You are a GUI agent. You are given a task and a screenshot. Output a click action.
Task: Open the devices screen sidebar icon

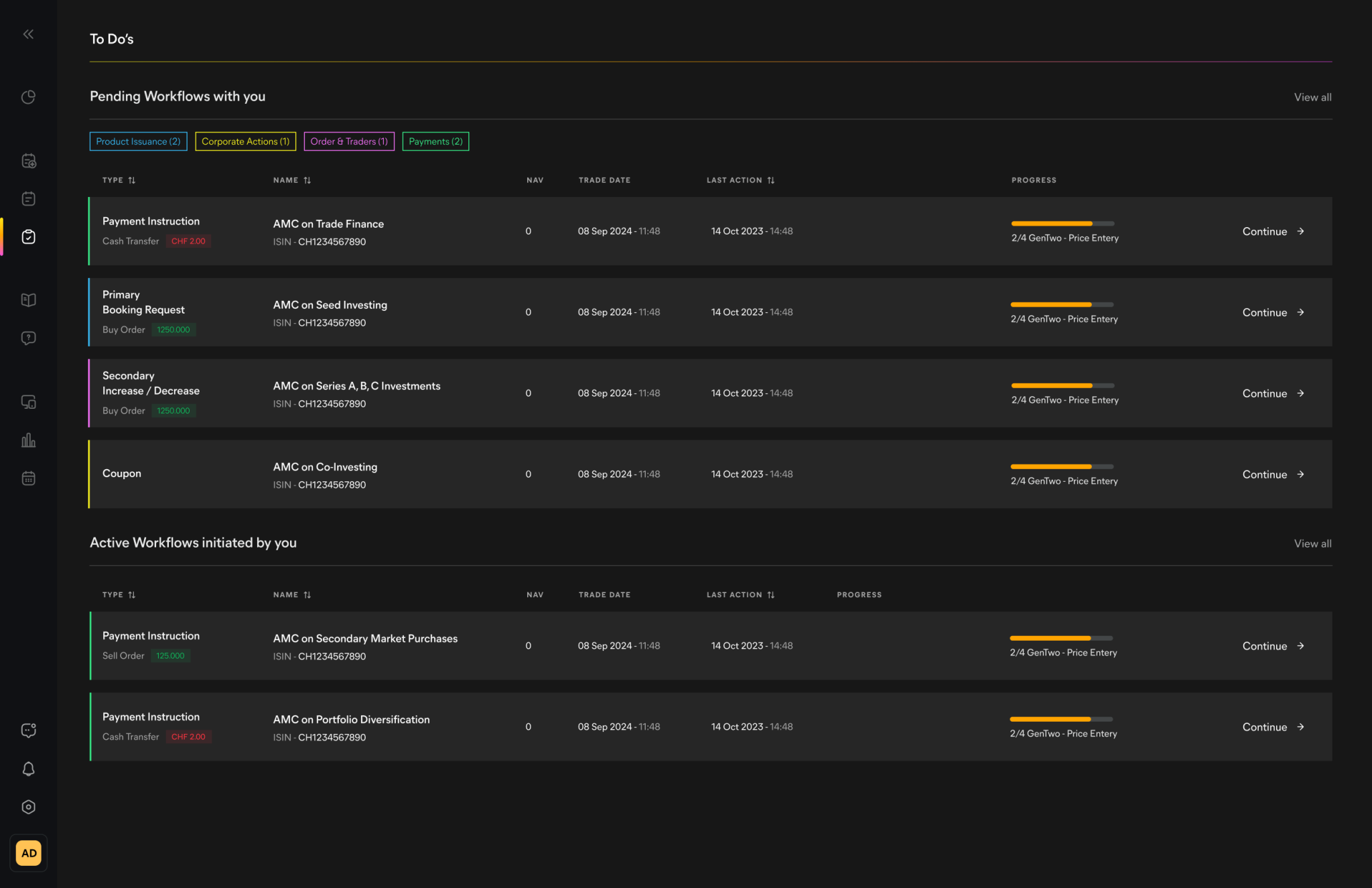28,402
